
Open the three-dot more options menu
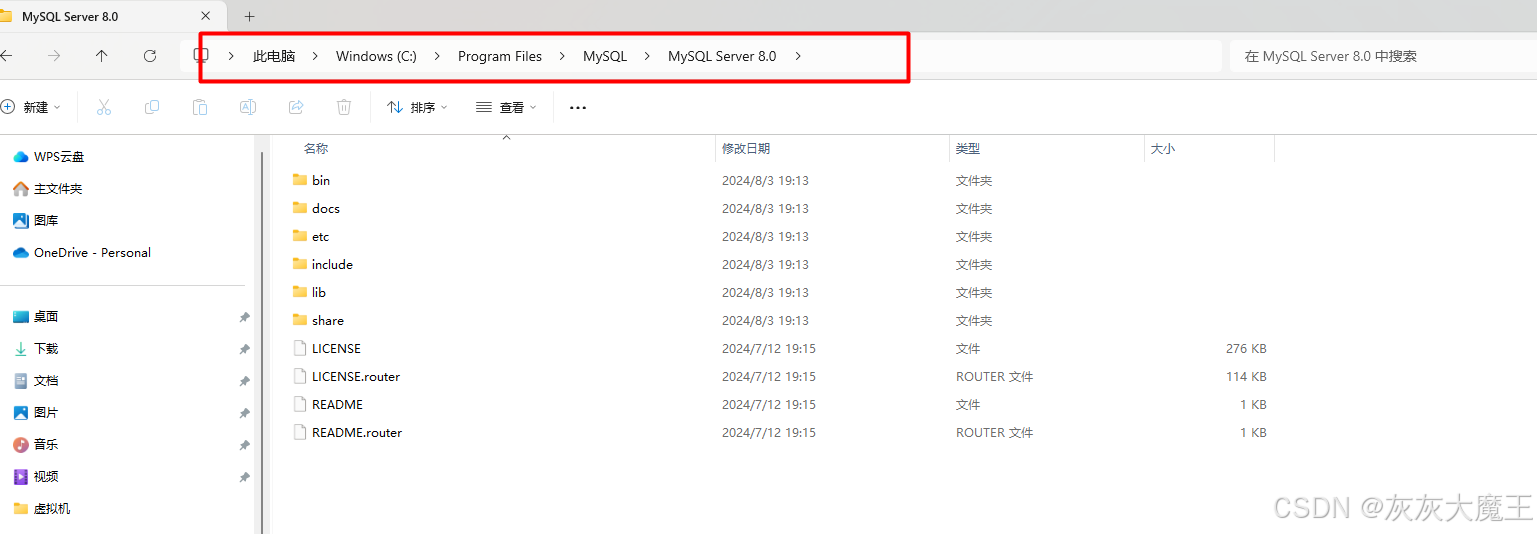point(578,107)
